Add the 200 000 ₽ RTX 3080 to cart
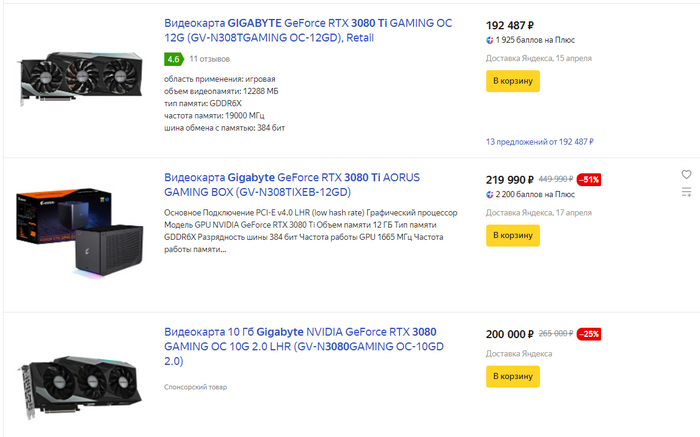700x437 pixels. point(512,376)
